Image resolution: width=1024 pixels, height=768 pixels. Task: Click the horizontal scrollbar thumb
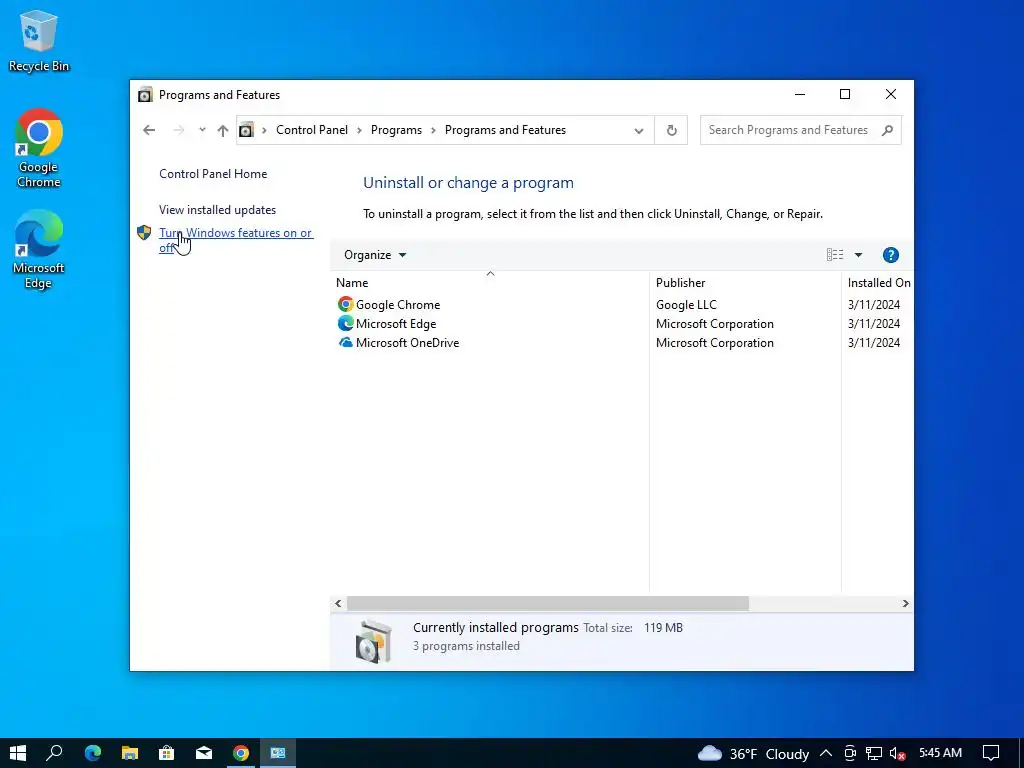click(548, 603)
